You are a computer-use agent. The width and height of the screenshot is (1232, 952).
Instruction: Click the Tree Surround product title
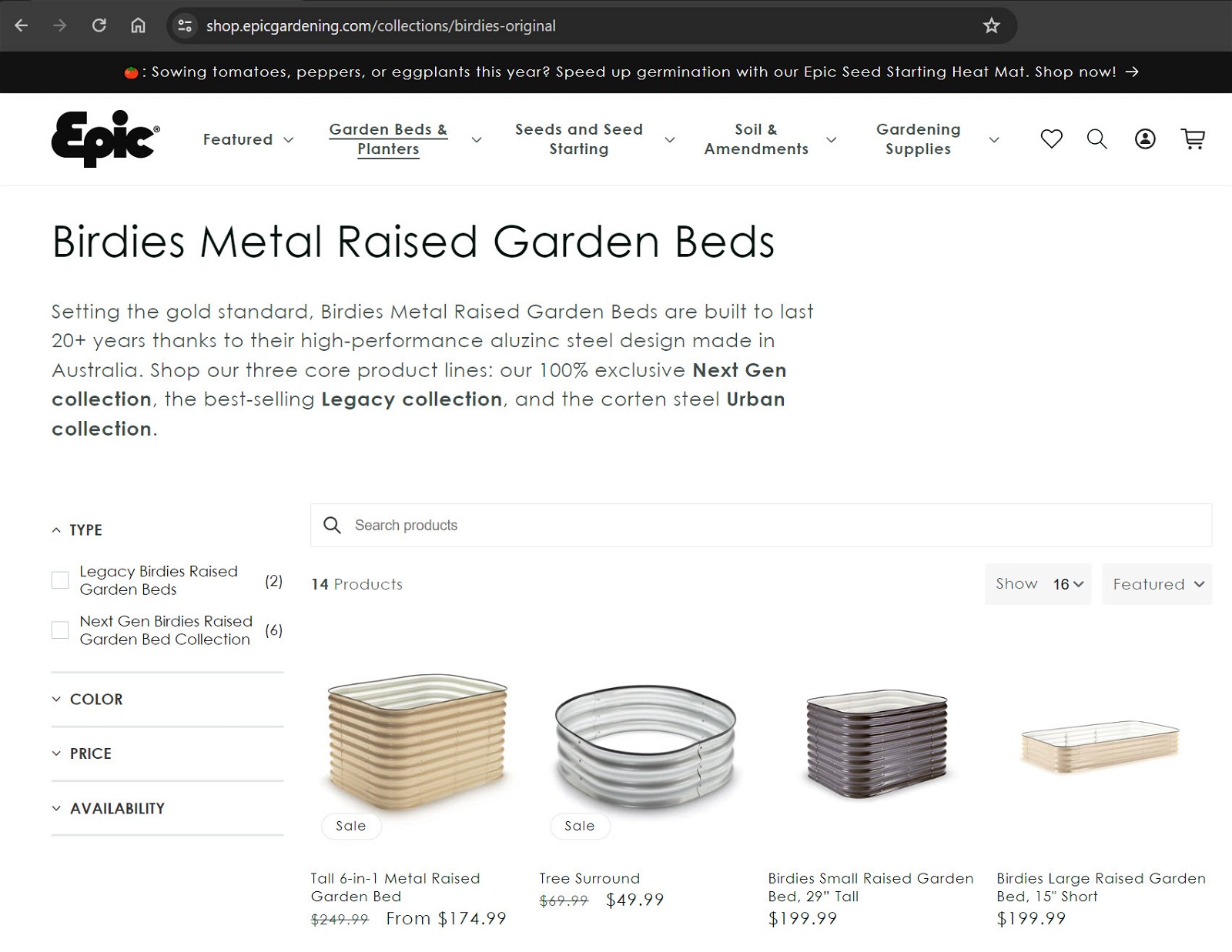pyautogui.click(x=589, y=878)
